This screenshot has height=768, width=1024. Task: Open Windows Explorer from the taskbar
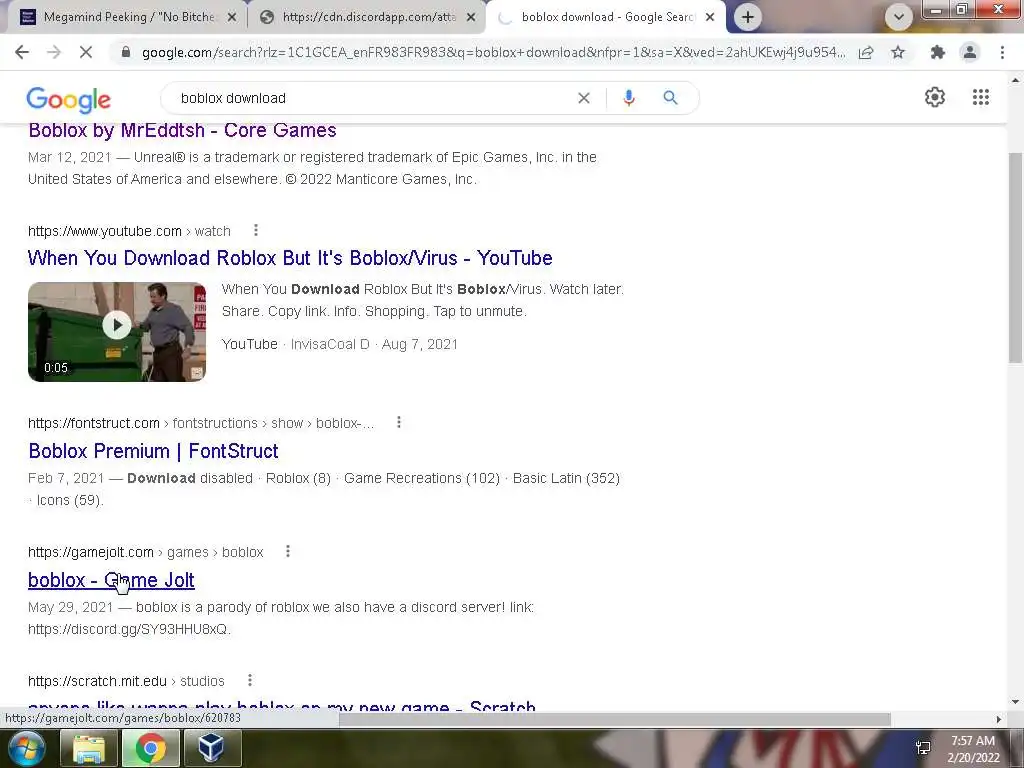point(88,748)
